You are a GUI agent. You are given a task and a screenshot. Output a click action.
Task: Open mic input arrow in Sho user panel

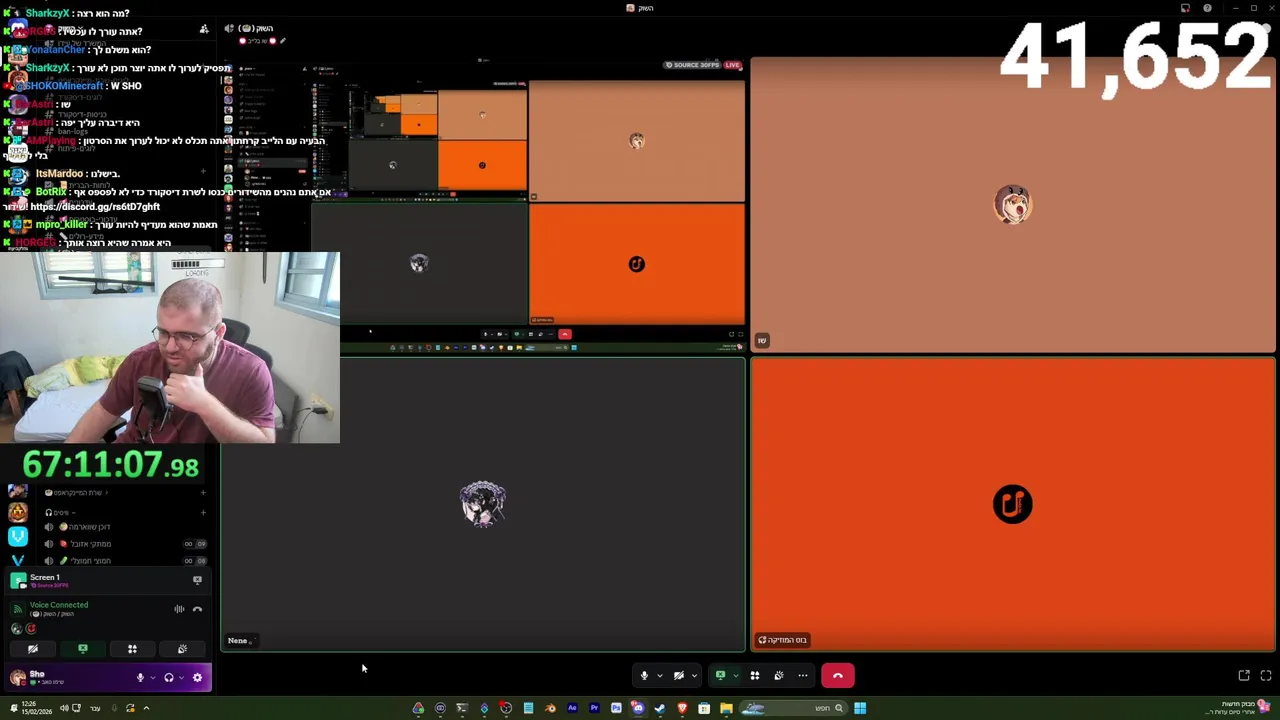152,678
